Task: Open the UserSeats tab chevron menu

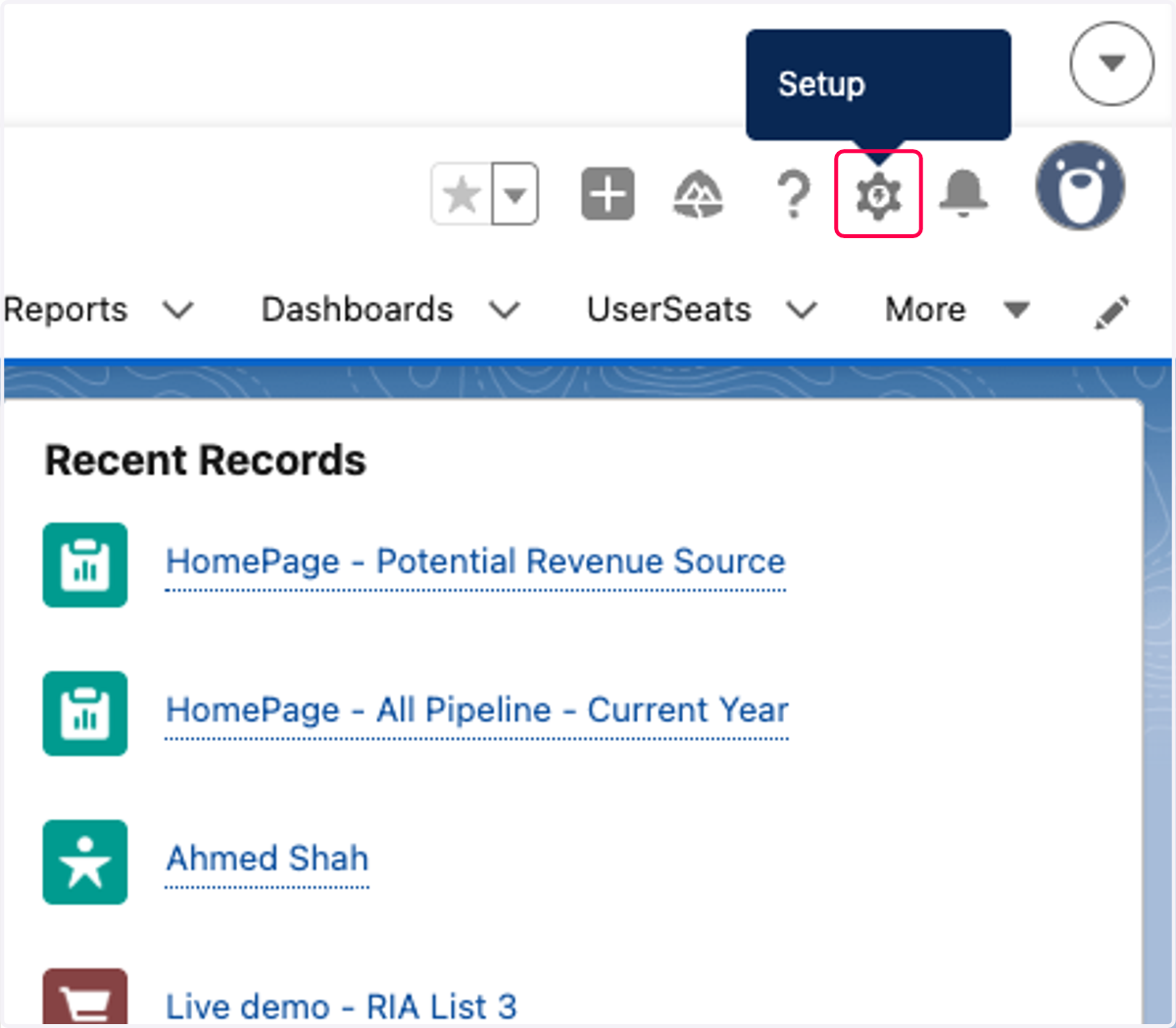Action: (802, 311)
